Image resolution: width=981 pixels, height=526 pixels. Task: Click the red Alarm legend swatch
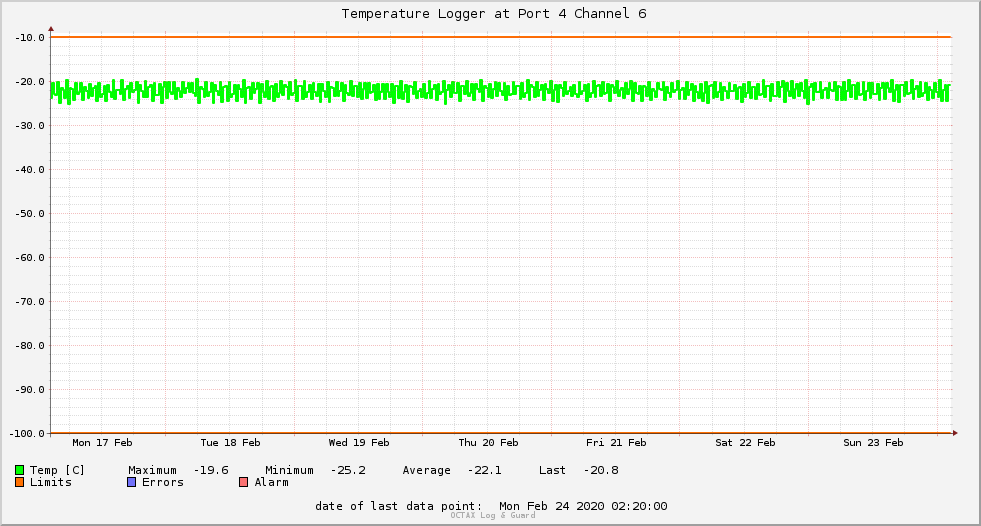pyautogui.click(x=243, y=482)
